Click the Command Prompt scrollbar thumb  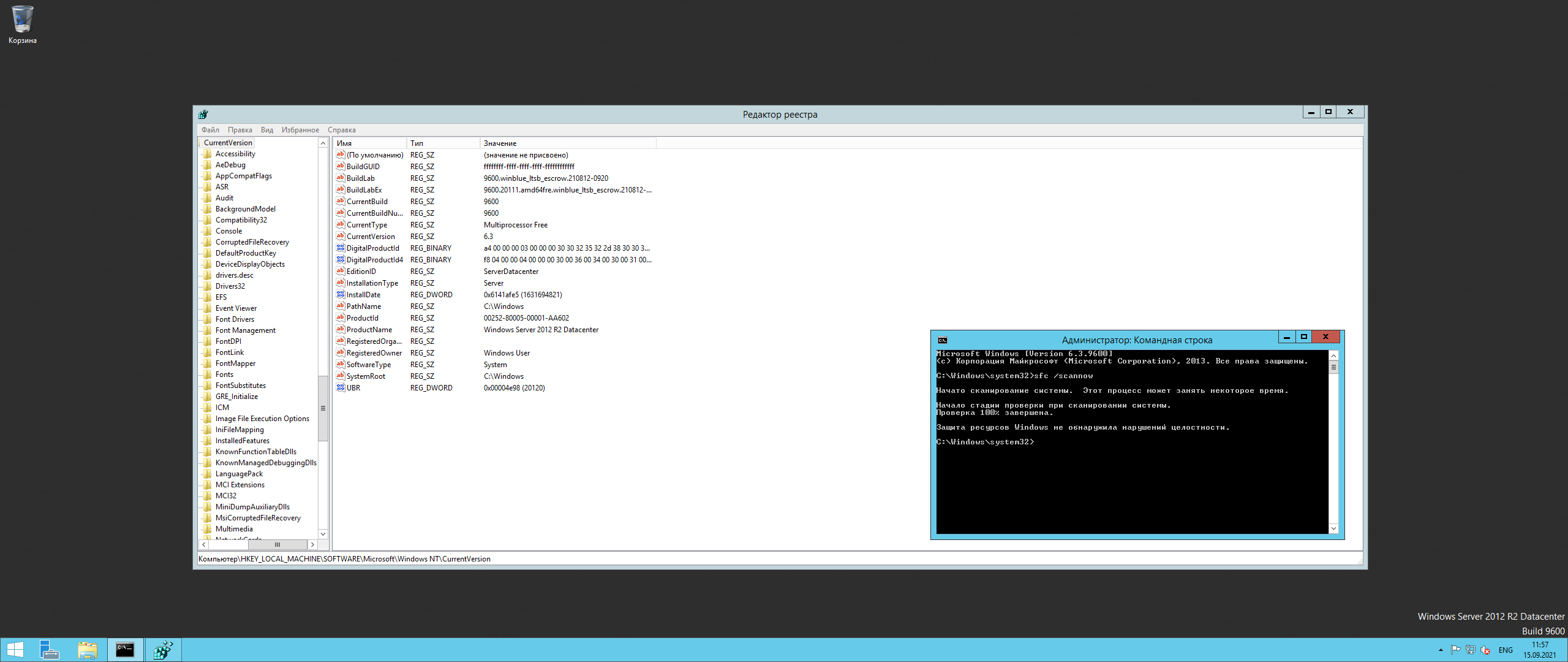click(x=1333, y=367)
